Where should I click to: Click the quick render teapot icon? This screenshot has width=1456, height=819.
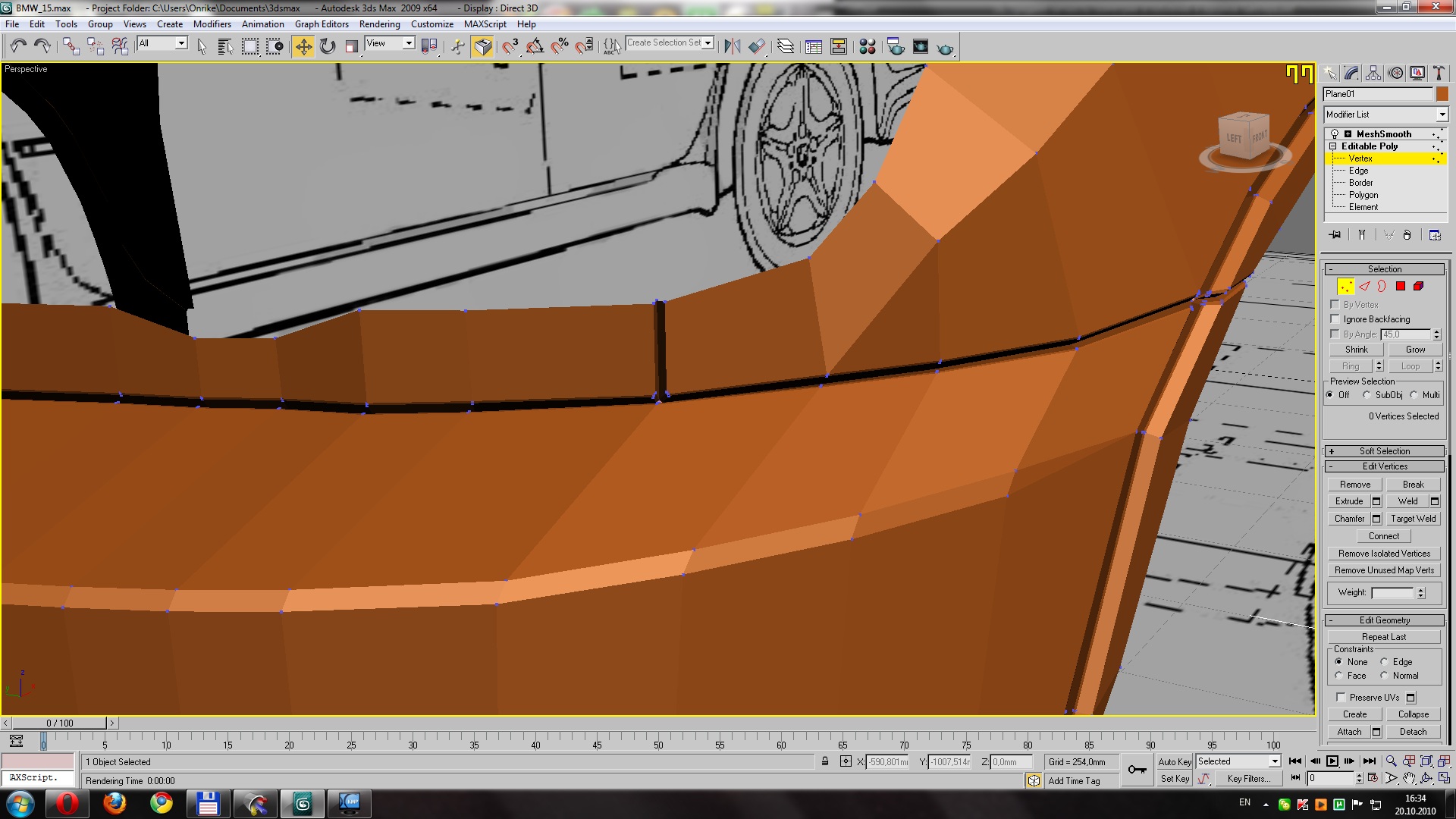945,48
